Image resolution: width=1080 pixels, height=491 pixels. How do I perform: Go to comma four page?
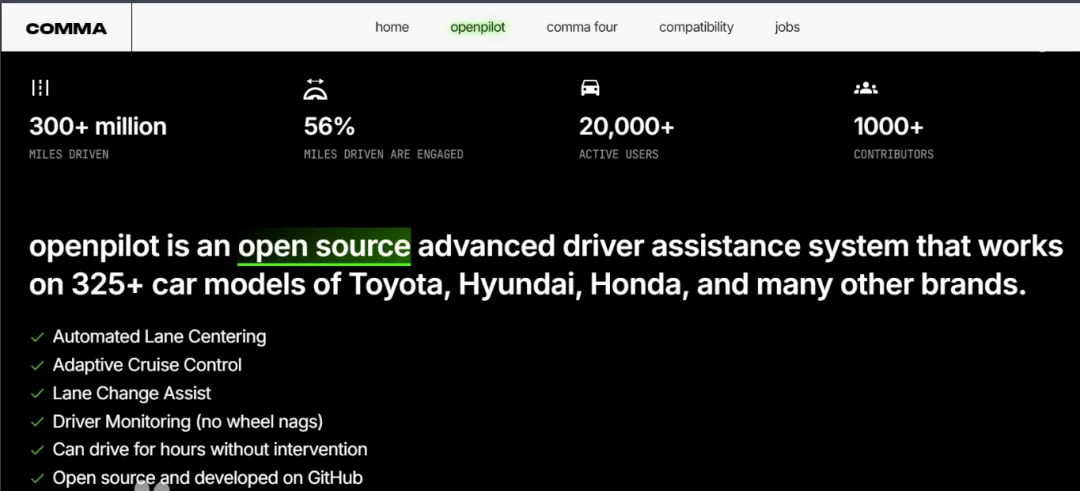(x=582, y=28)
